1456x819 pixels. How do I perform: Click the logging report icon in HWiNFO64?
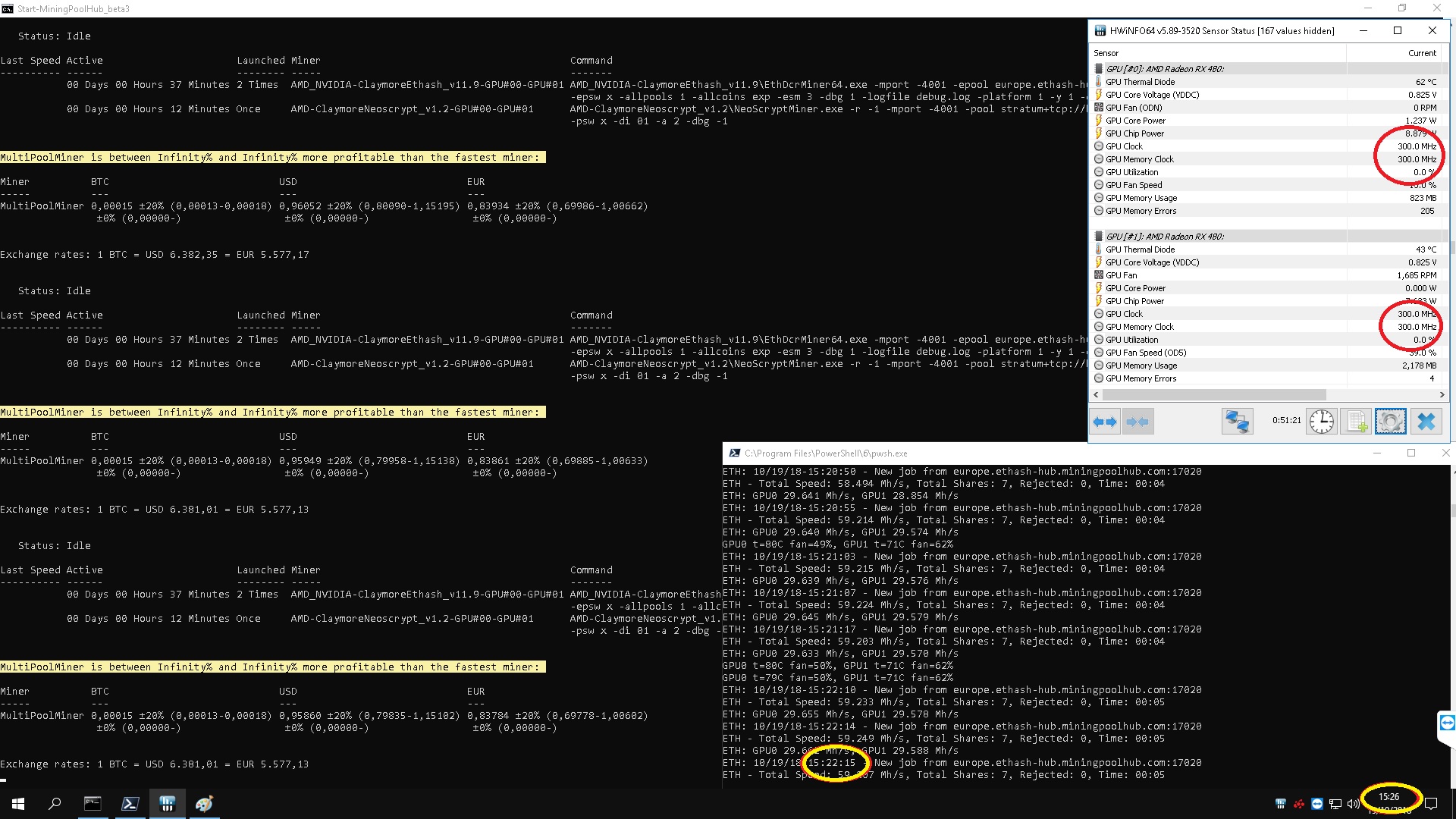[1356, 422]
